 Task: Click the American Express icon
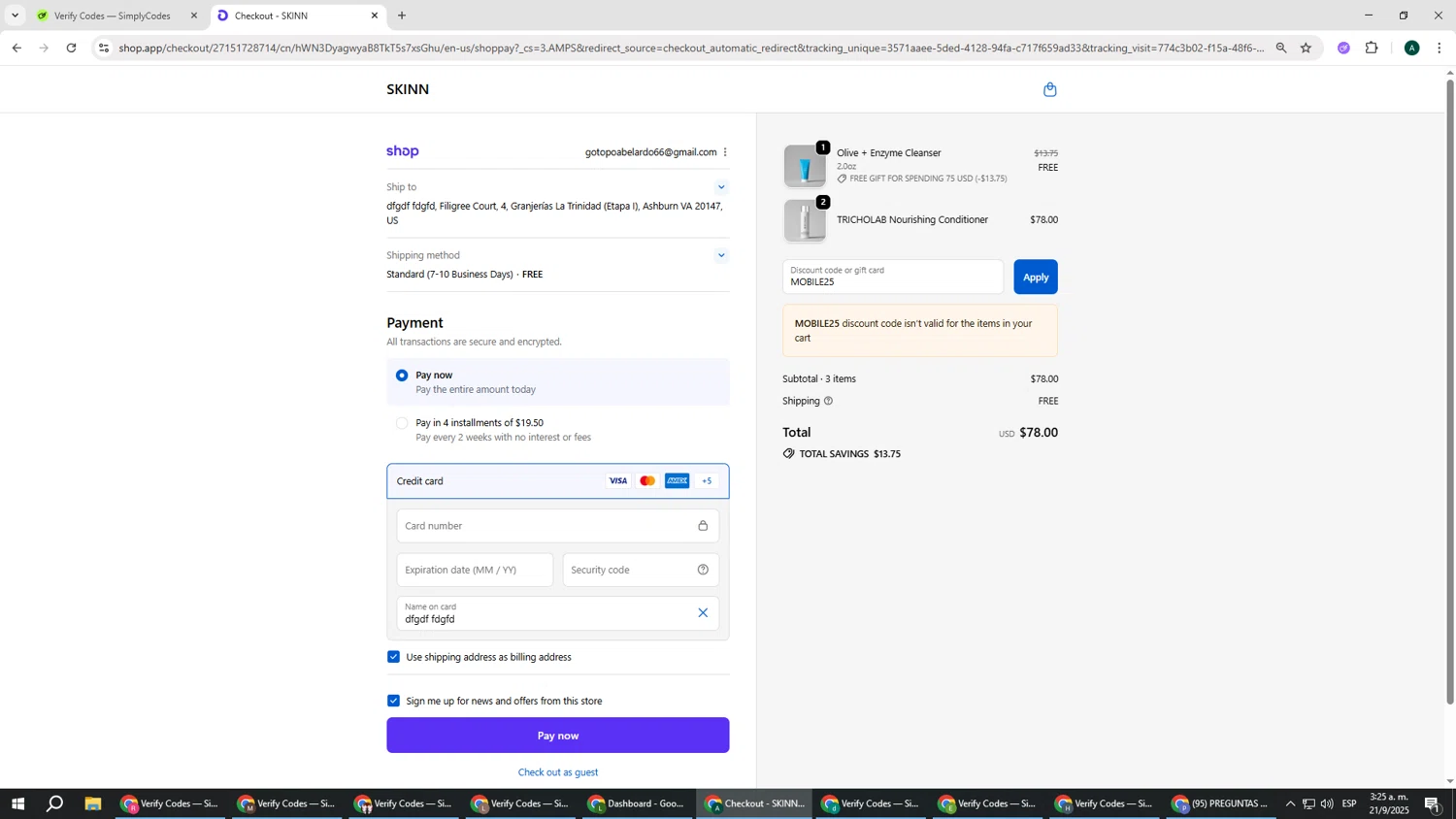pos(677,481)
